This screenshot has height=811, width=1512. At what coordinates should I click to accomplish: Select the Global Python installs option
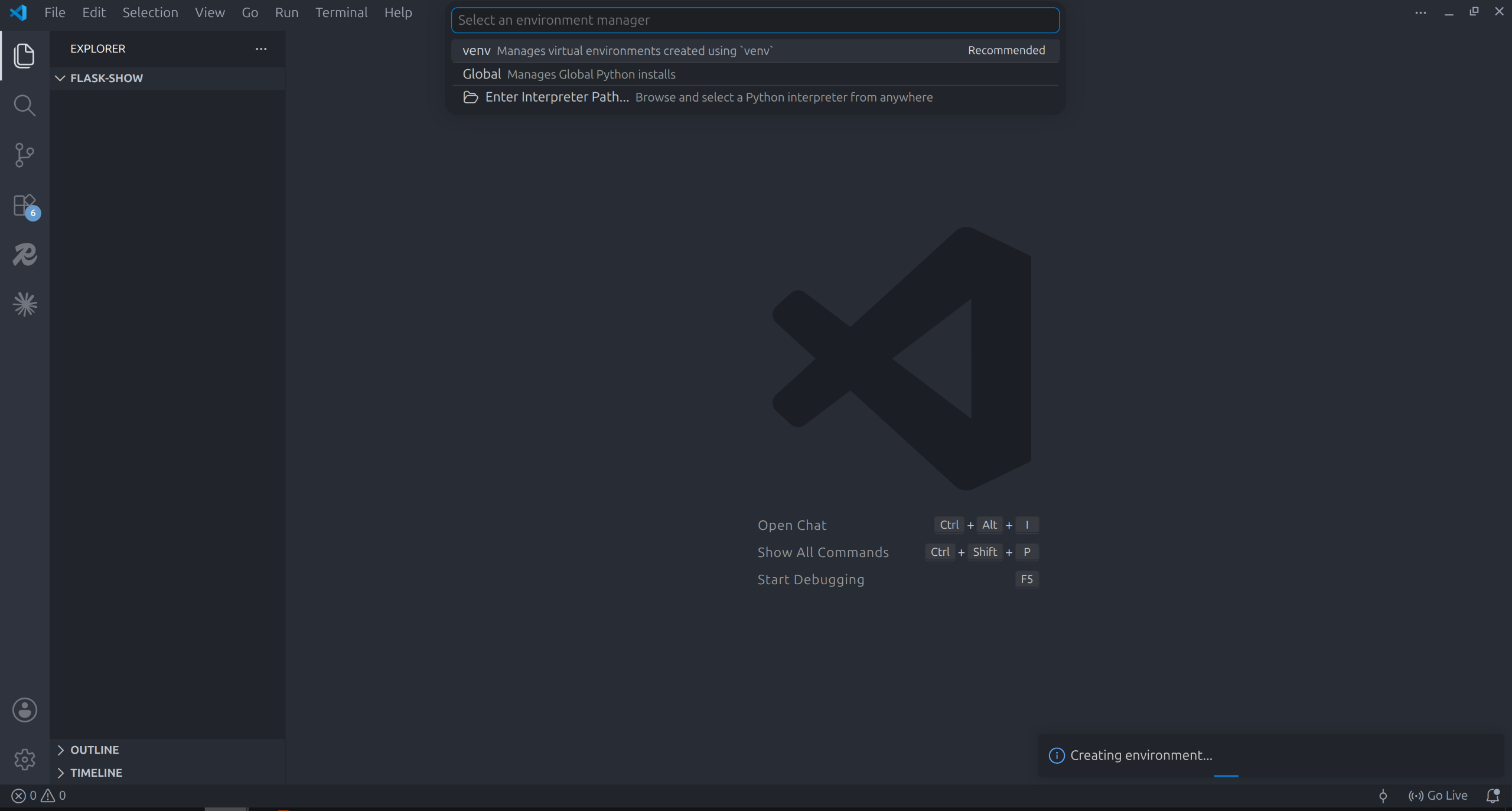pos(755,74)
